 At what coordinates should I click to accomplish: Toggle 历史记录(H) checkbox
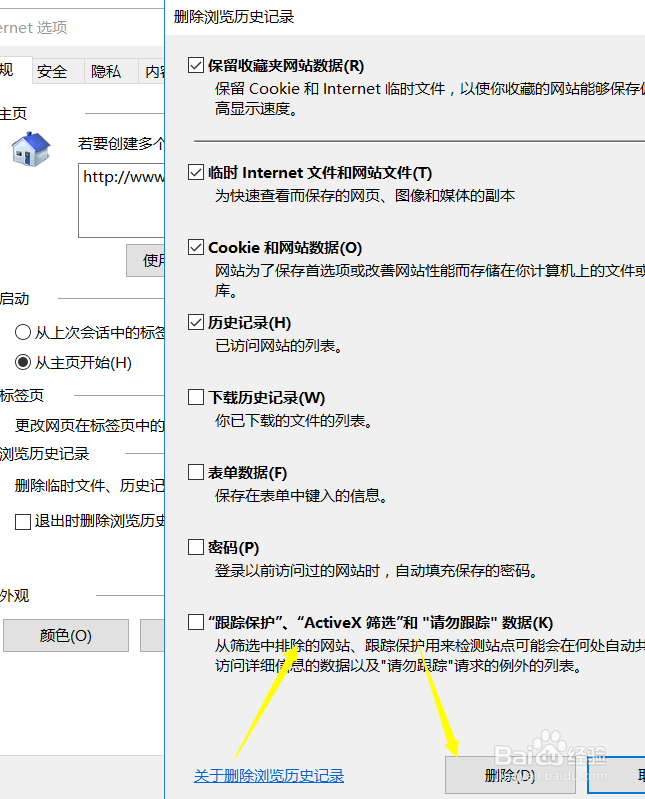pyautogui.click(x=196, y=322)
